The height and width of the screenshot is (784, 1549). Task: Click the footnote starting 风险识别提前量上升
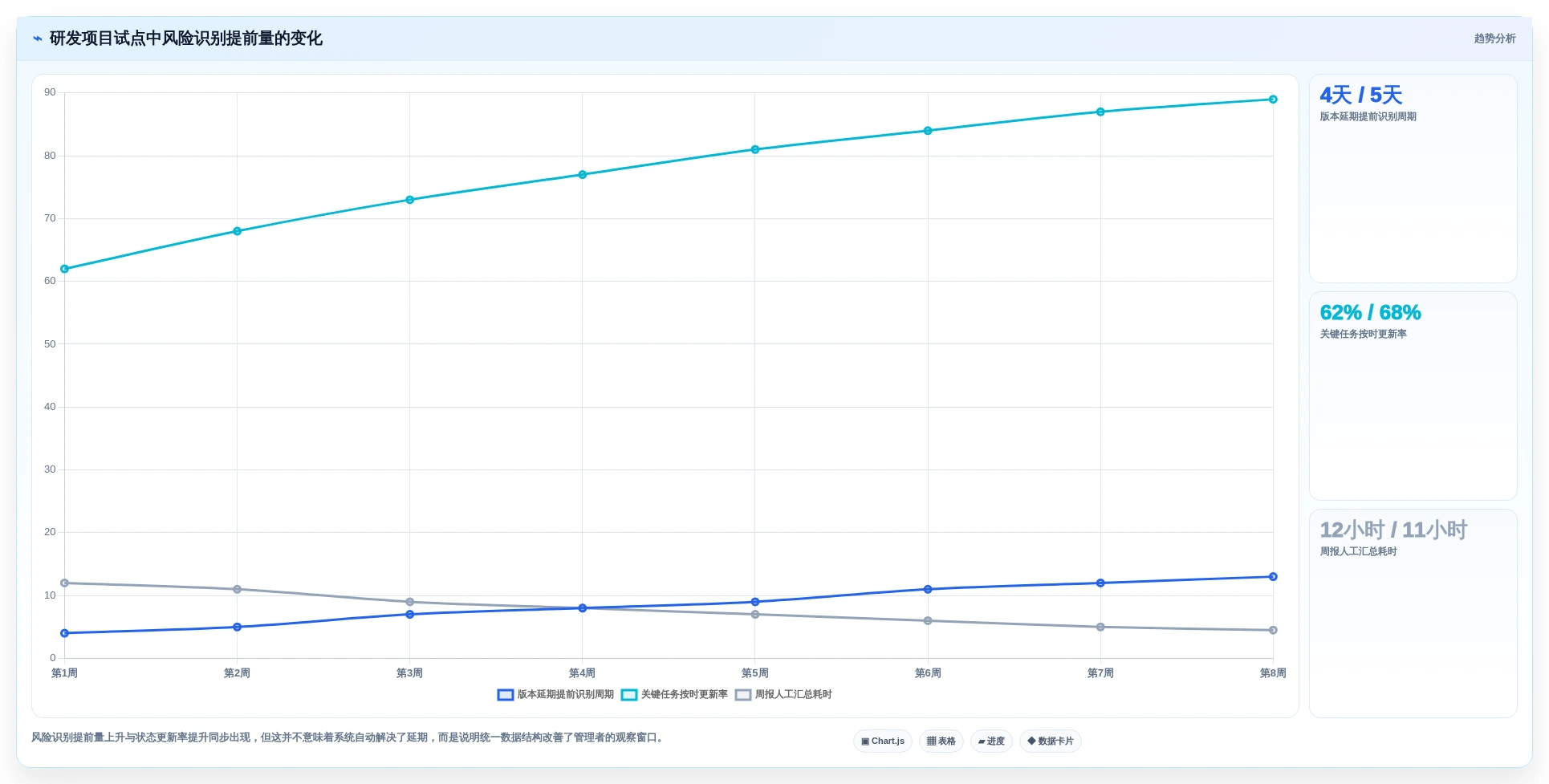349,737
